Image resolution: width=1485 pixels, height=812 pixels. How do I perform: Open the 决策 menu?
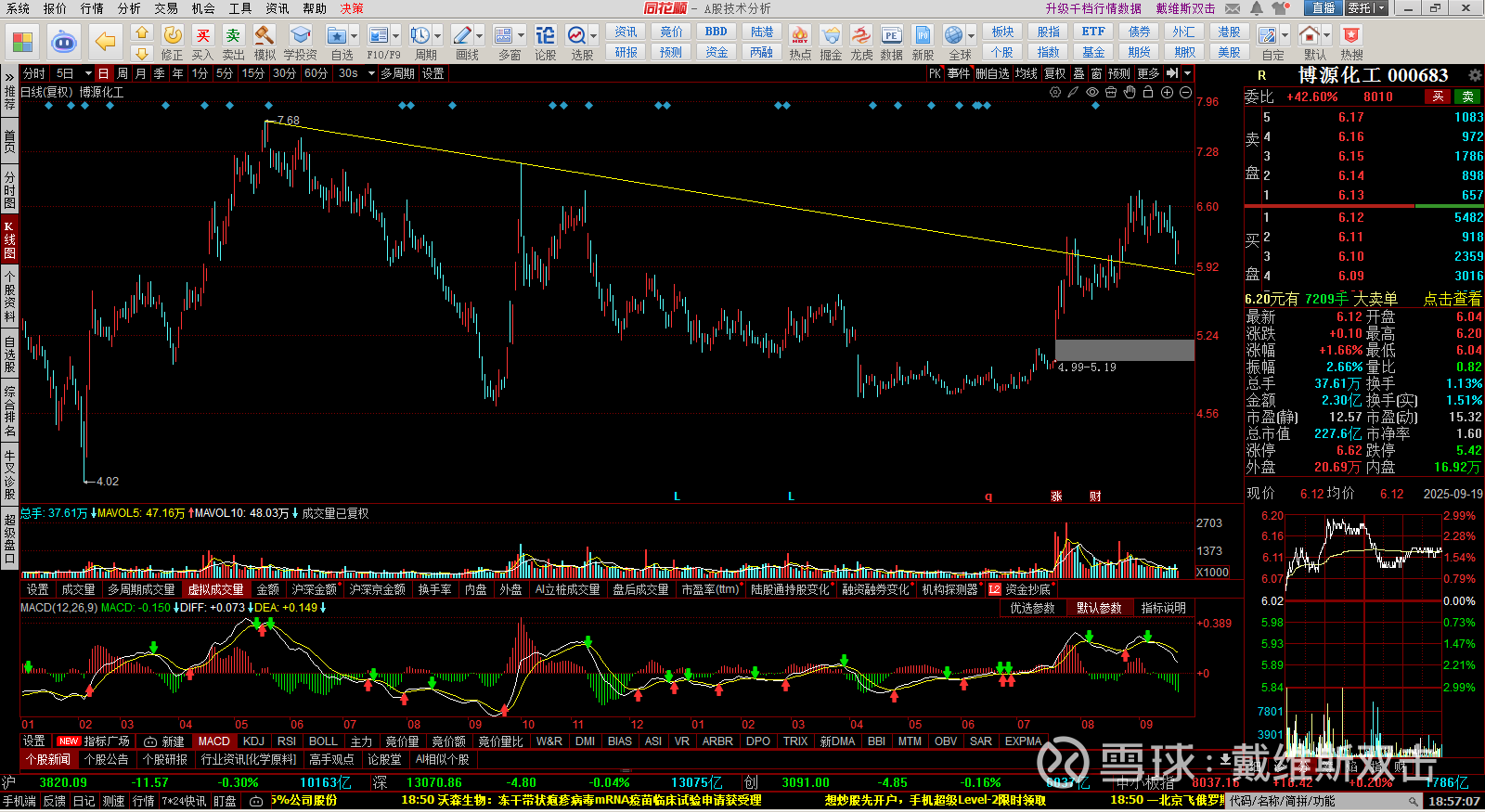coord(352,8)
